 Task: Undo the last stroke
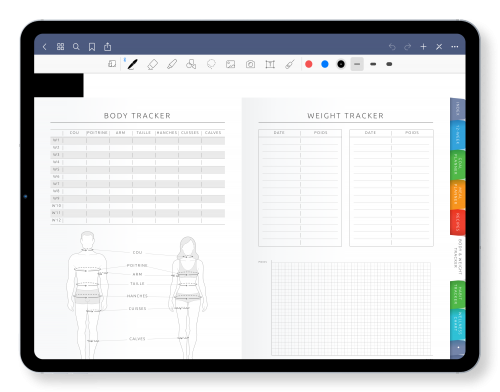click(392, 47)
